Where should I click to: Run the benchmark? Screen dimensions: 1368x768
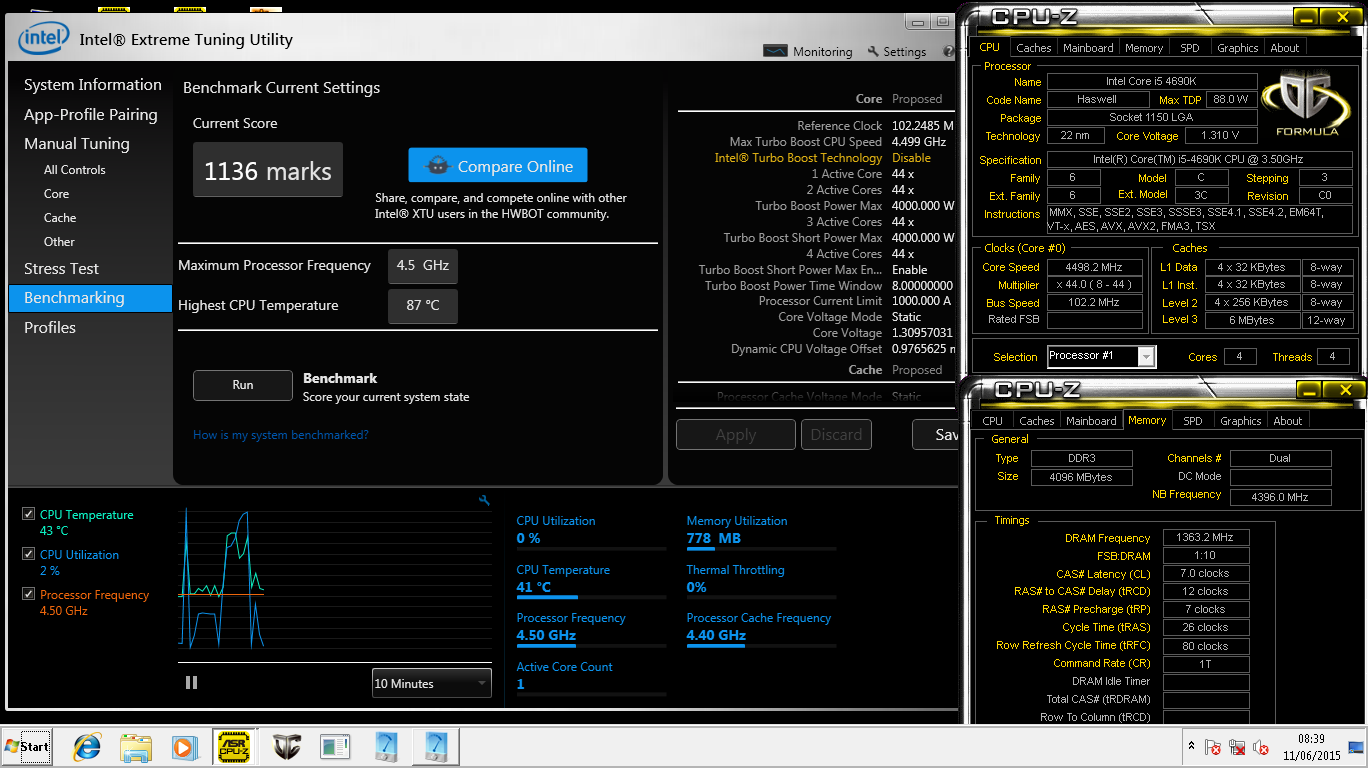point(243,385)
